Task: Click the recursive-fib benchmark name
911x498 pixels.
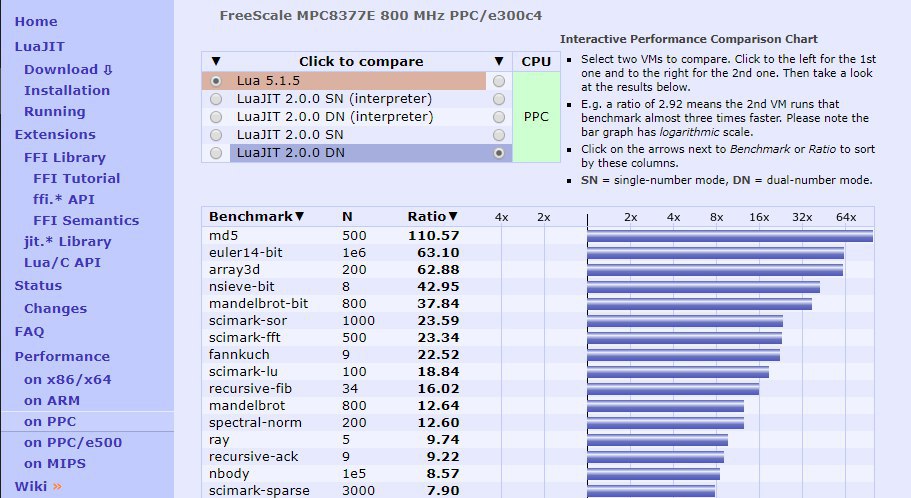Action: [x=250, y=388]
